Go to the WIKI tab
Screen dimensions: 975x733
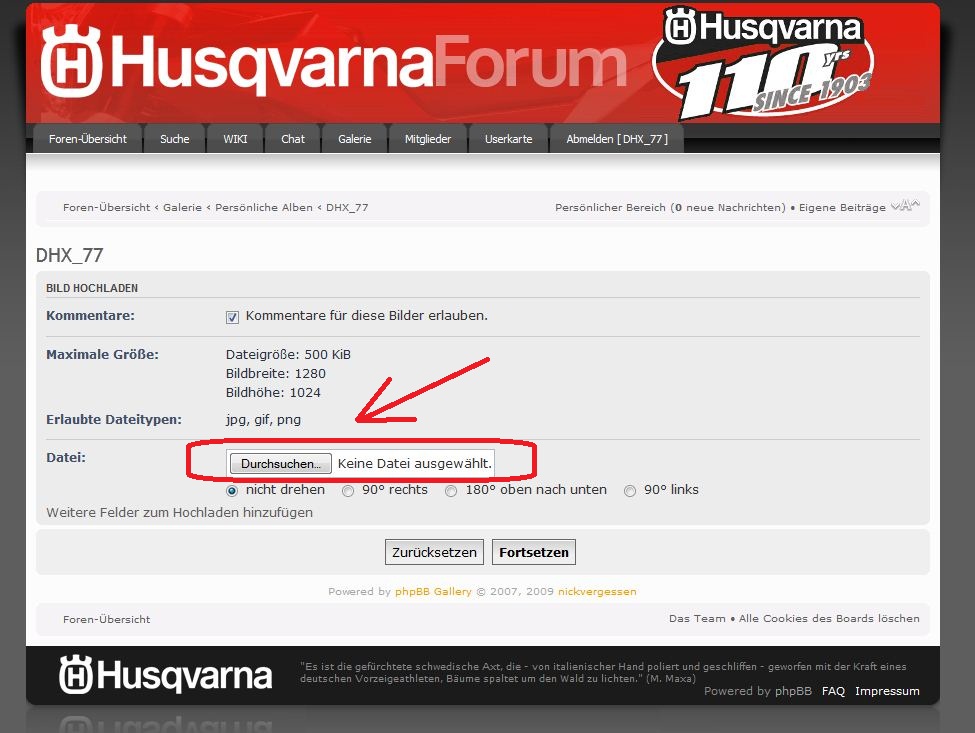click(235, 139)
